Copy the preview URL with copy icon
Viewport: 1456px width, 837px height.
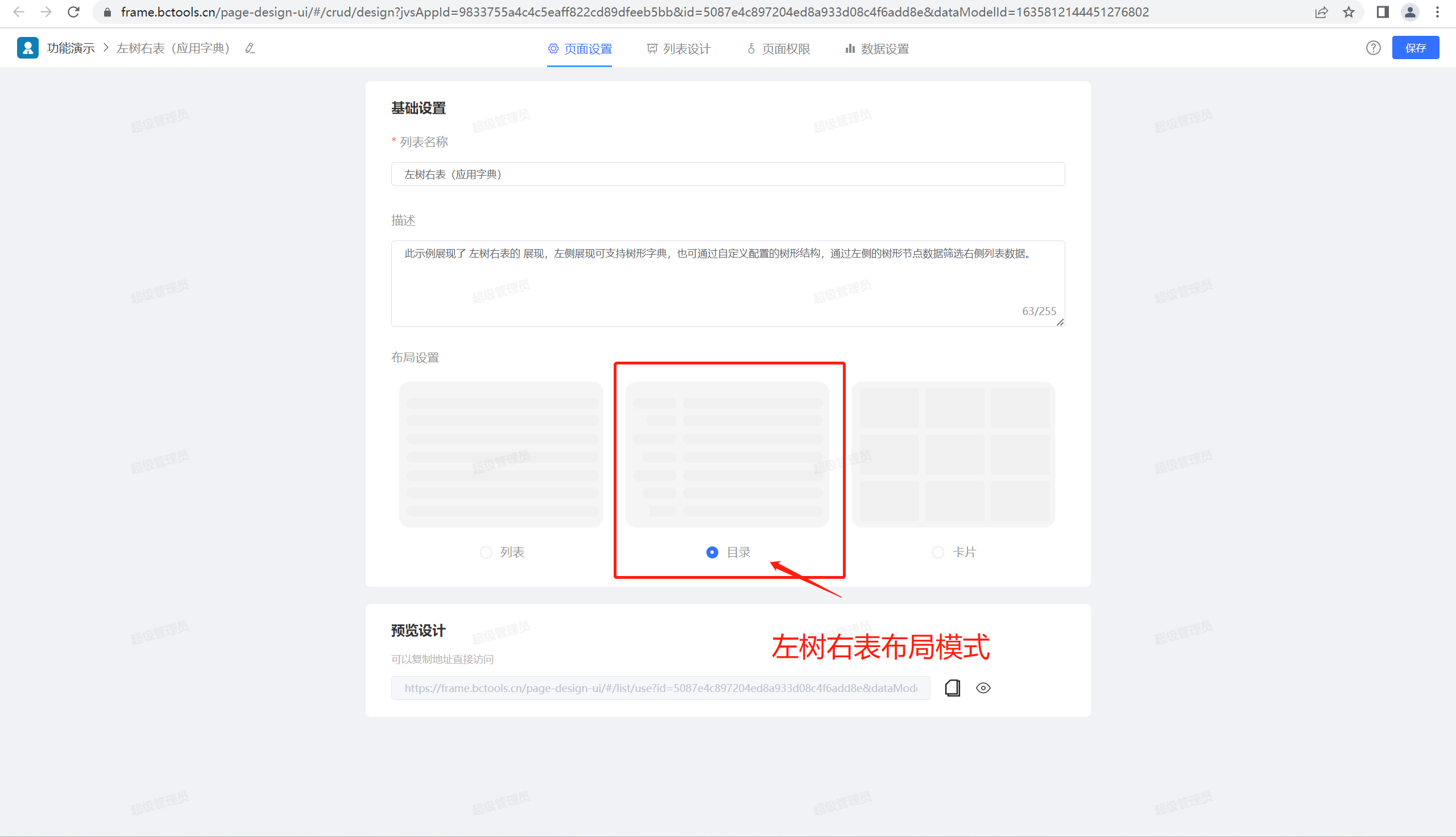953,688
